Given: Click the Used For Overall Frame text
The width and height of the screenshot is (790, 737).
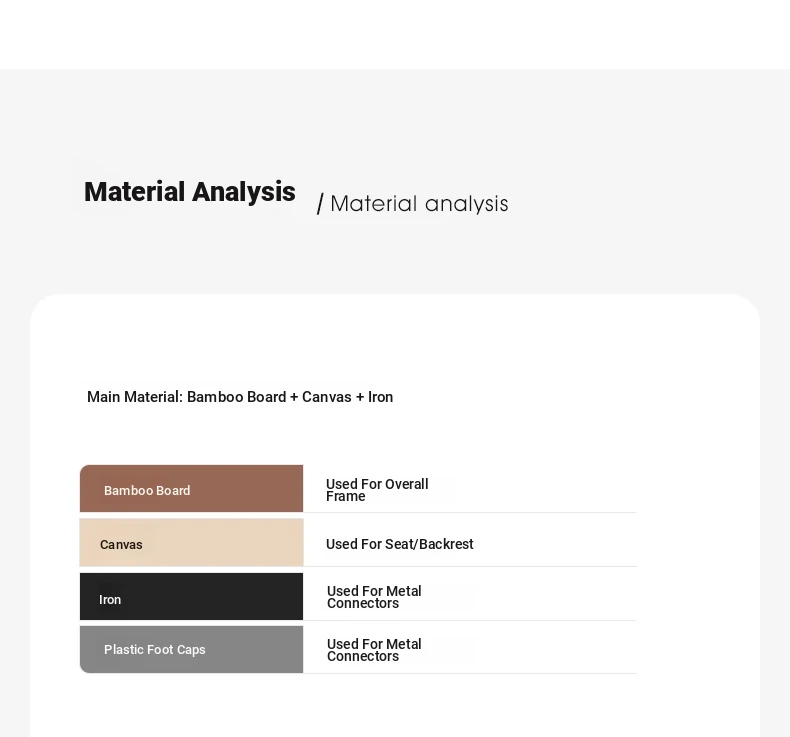Looking at the screenshot, I should pos(377,490).
